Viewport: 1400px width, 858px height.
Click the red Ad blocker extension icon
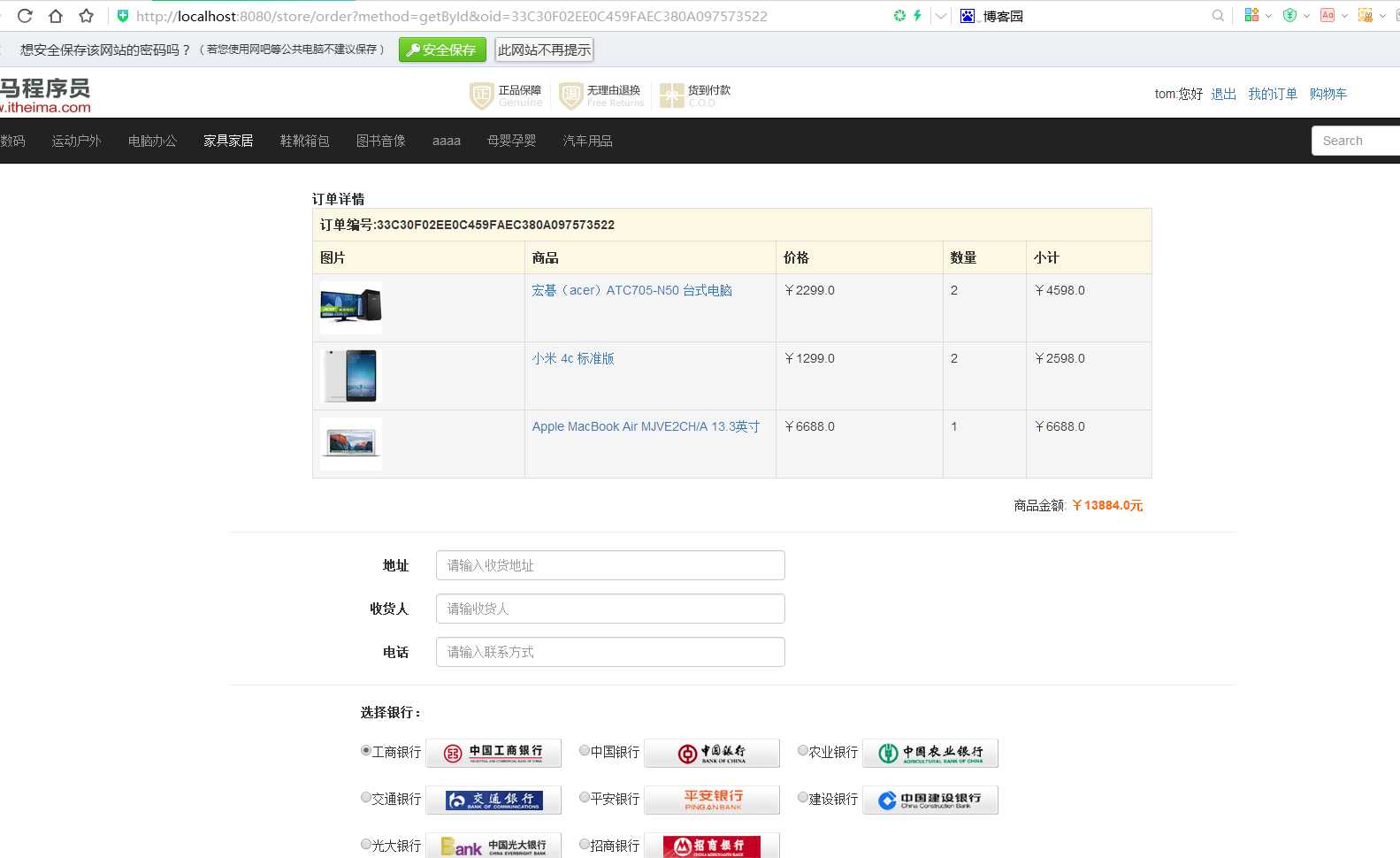click(x=1327, y=15)
